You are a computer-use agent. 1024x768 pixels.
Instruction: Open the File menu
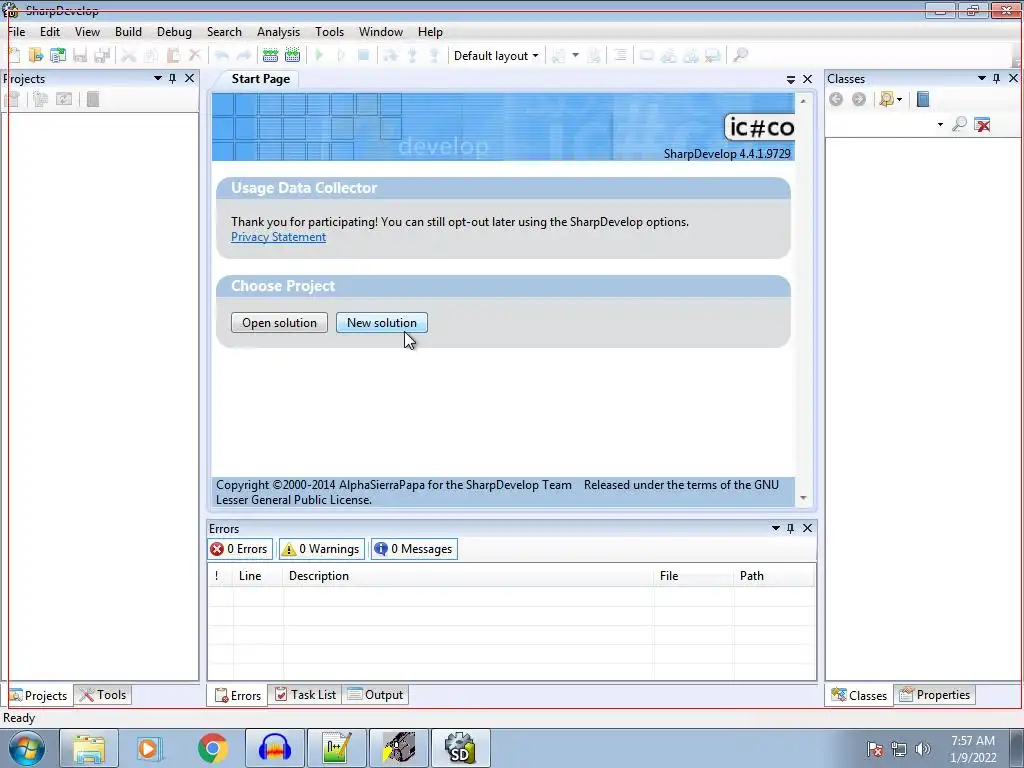click(x=16, y=32)
